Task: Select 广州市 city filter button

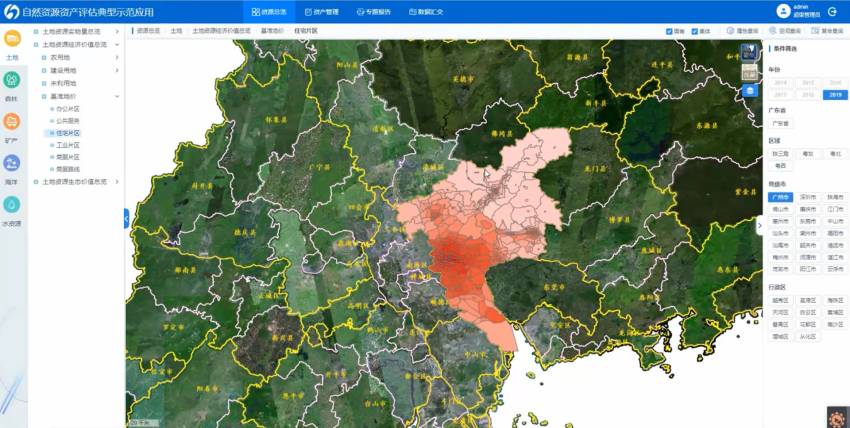Action: click(x=779, y=197)
